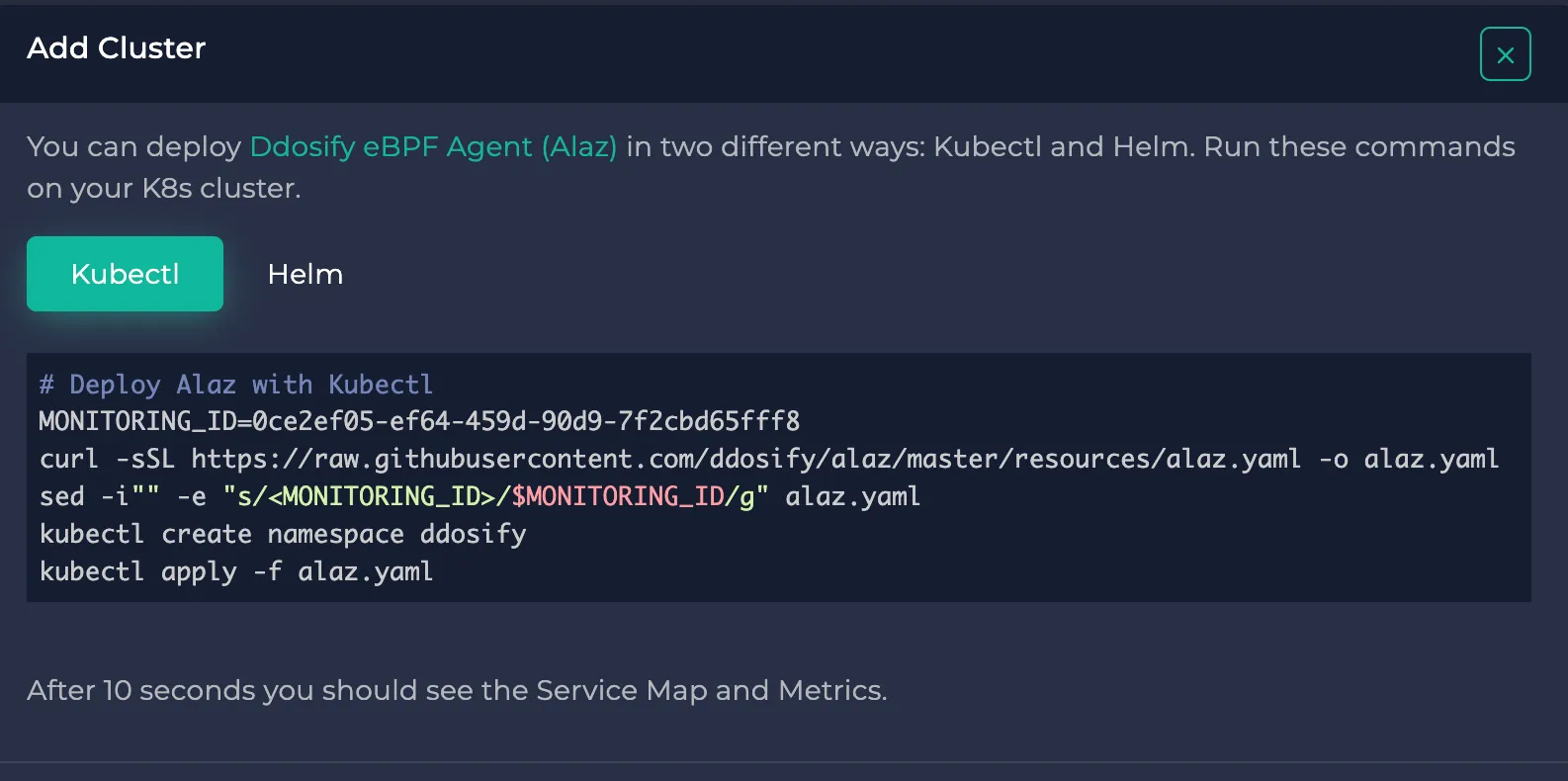Click 'alaz.yaml' at end of sed line
The width and height of the screenshot is (1568, 781).
852,496
